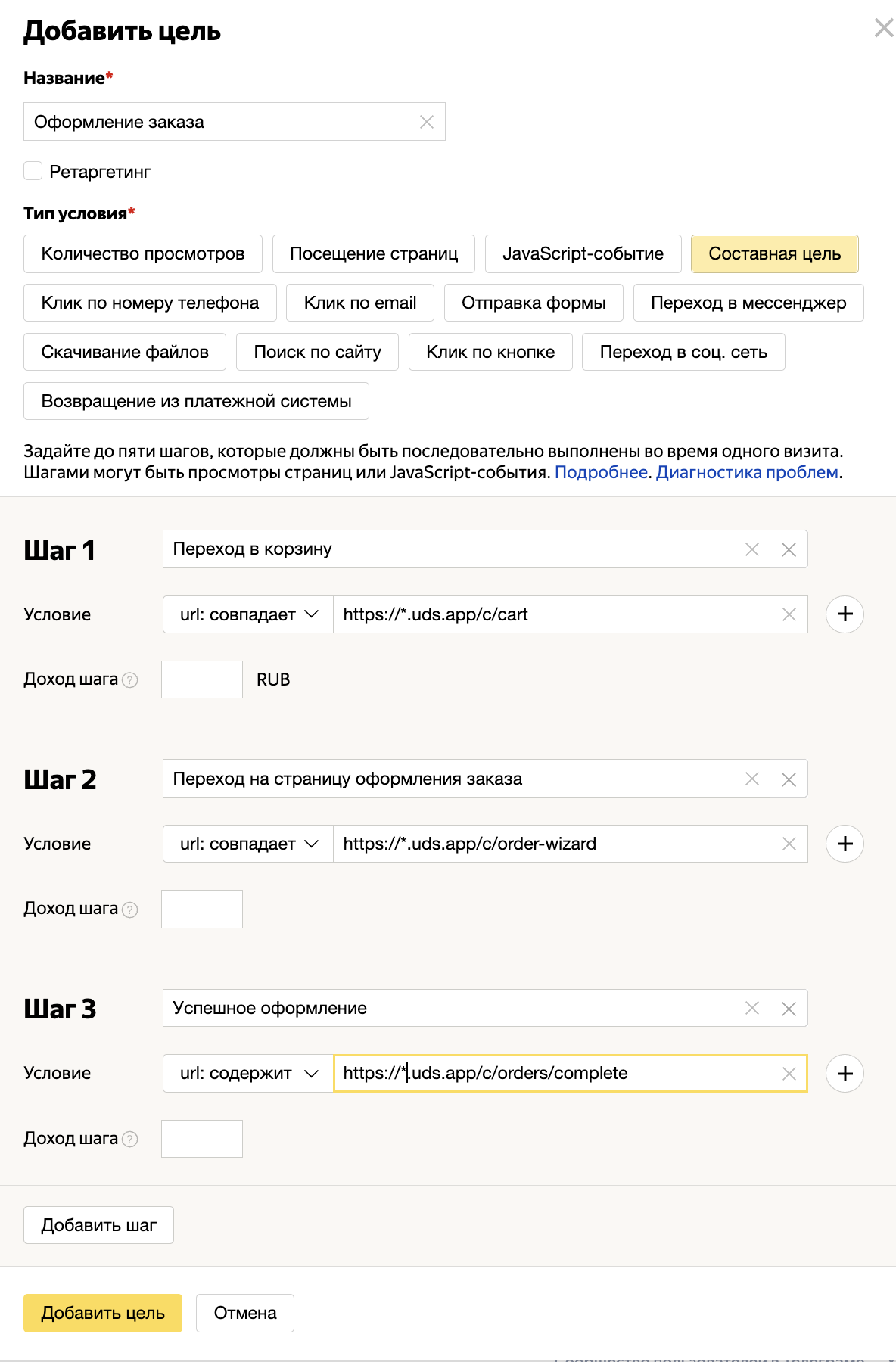Clear the goal name field text
The width and height of the screenshot is (896, 1362).
[x=427, y=122]
